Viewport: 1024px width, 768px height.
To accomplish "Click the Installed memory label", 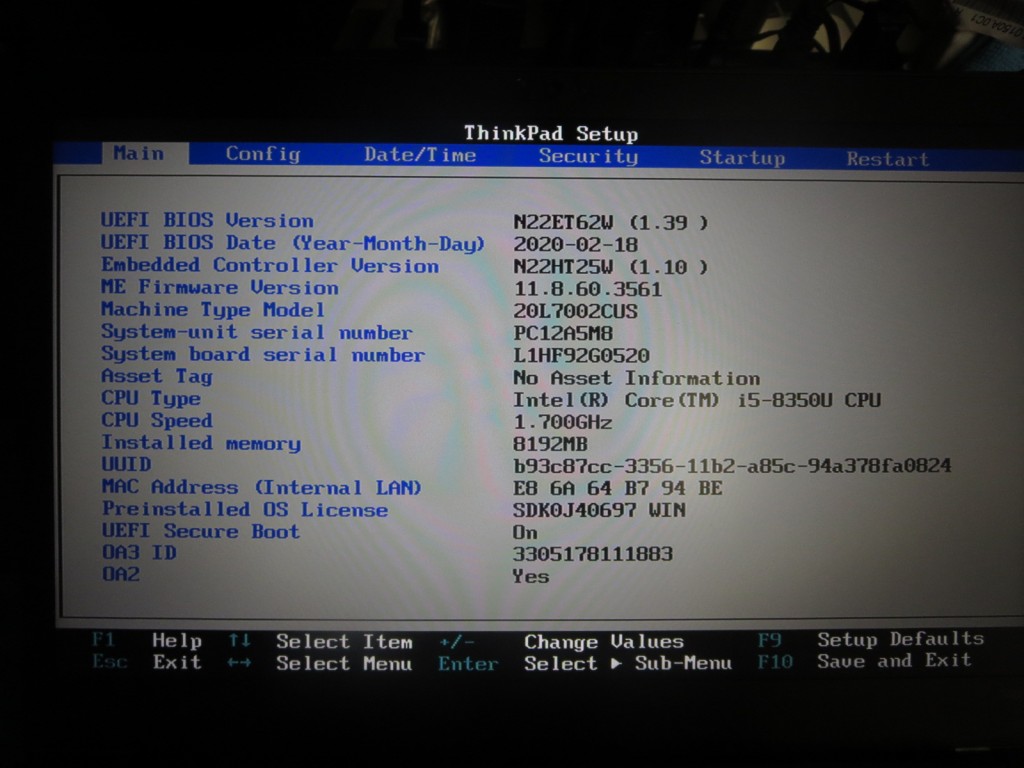I will (201, 443).
